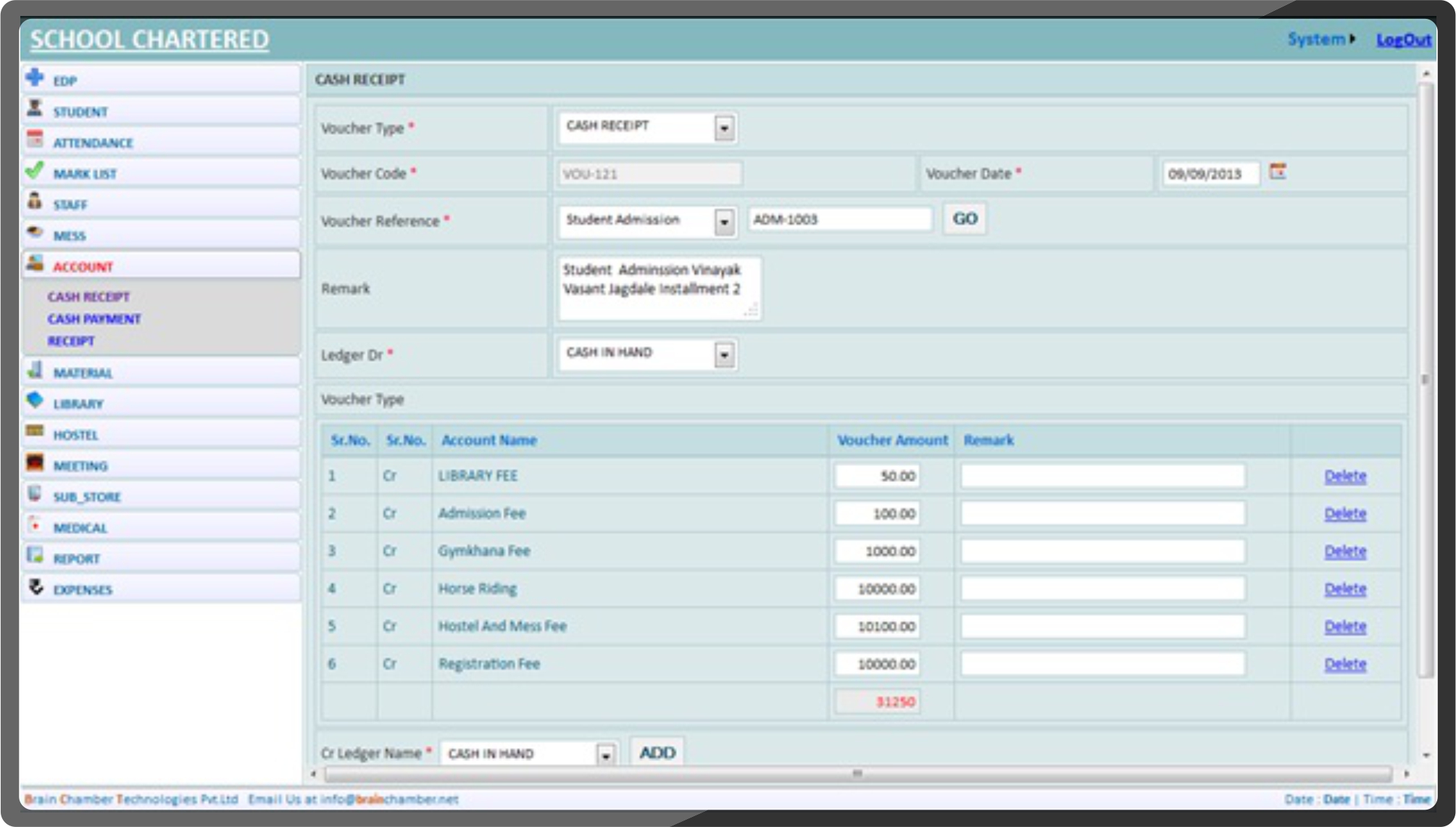
Task: Click the MARK LIST checkmark icon
Action: (x=34, y=170)
